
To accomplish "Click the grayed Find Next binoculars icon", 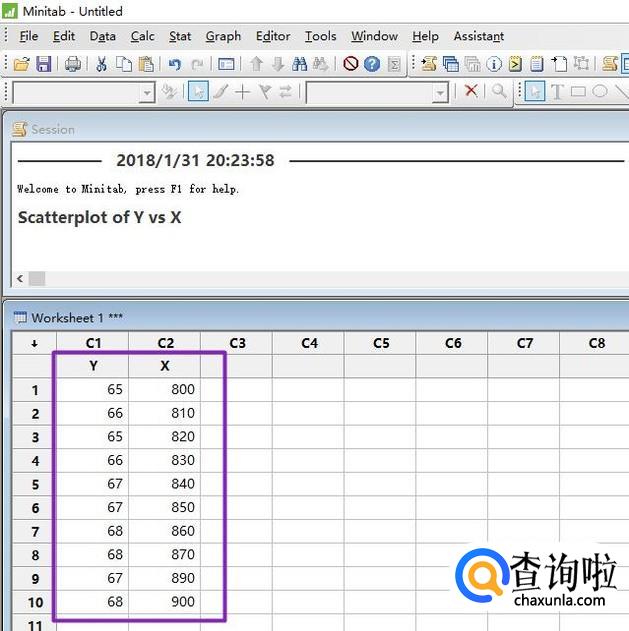I will 321,64.
